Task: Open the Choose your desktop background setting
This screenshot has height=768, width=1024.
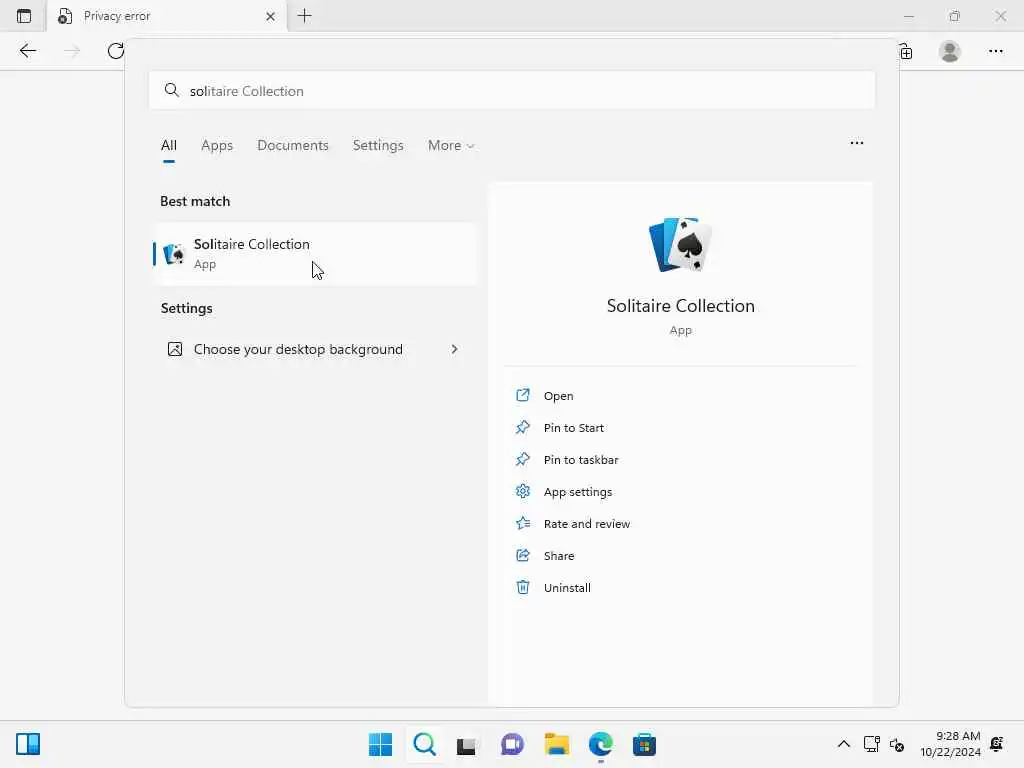Action: click(x=314, y=349)
